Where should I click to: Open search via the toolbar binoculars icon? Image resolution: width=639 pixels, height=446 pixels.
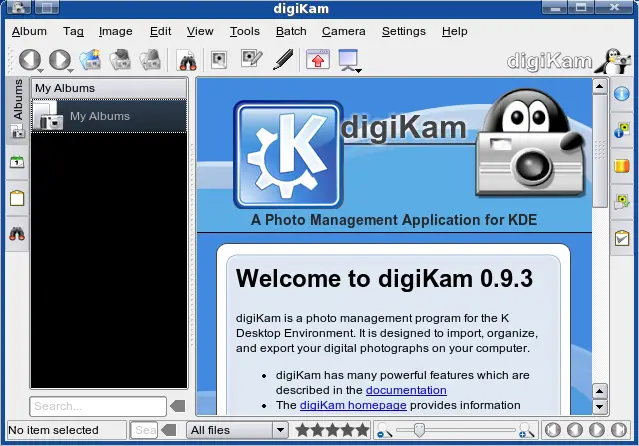187,60
